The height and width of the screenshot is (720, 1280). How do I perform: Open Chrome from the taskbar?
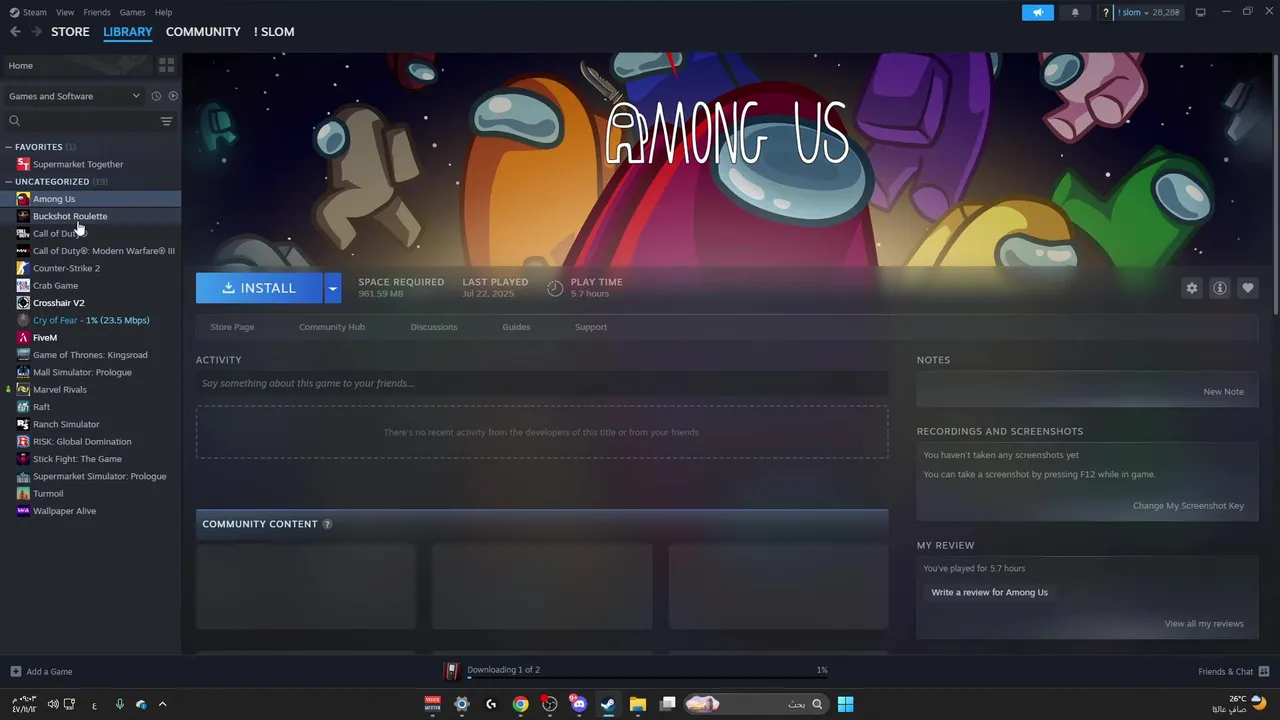(x=520, y=704)
